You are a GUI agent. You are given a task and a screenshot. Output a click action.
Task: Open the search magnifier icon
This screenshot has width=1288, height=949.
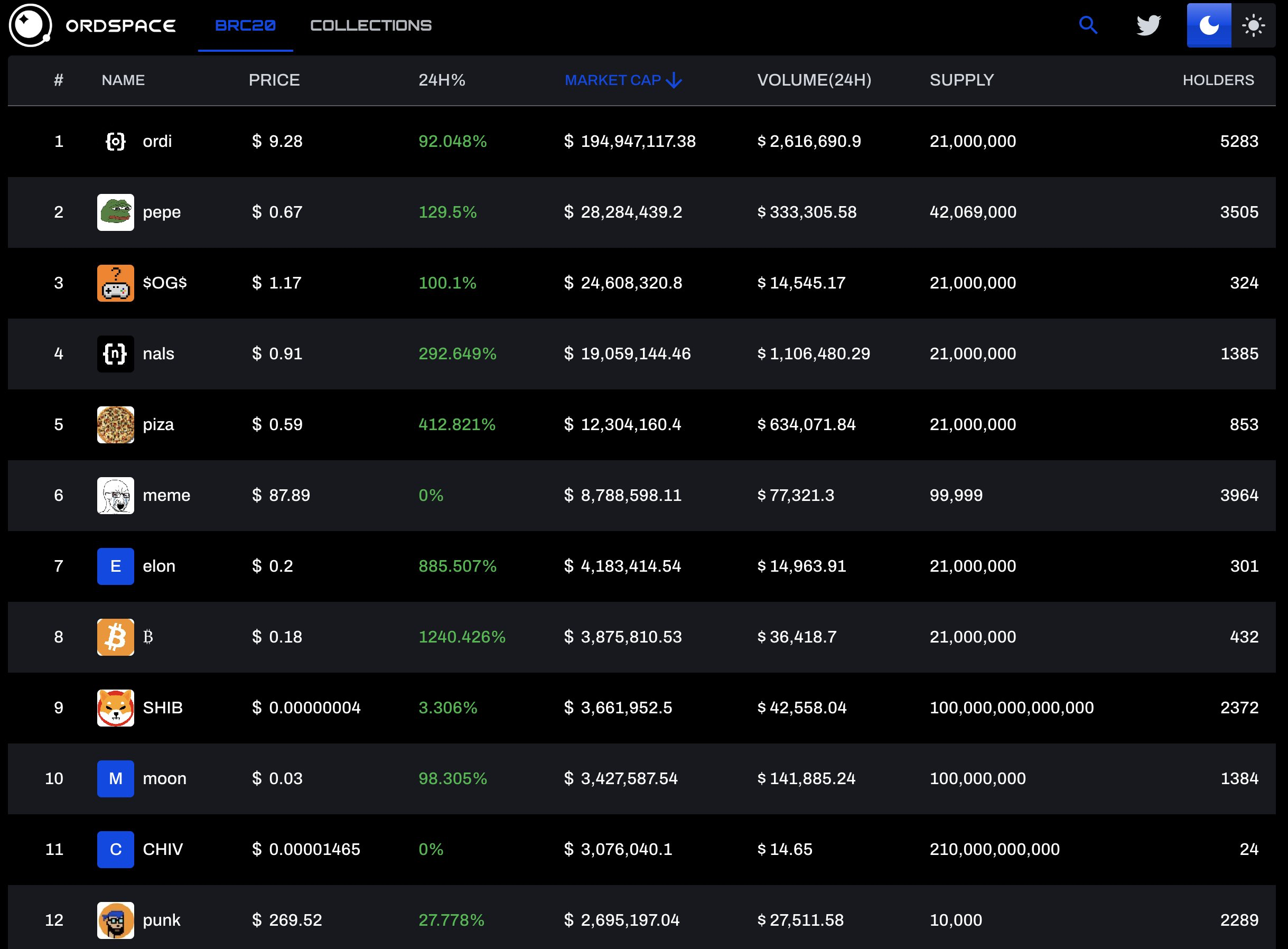[x=1088, y=25]
